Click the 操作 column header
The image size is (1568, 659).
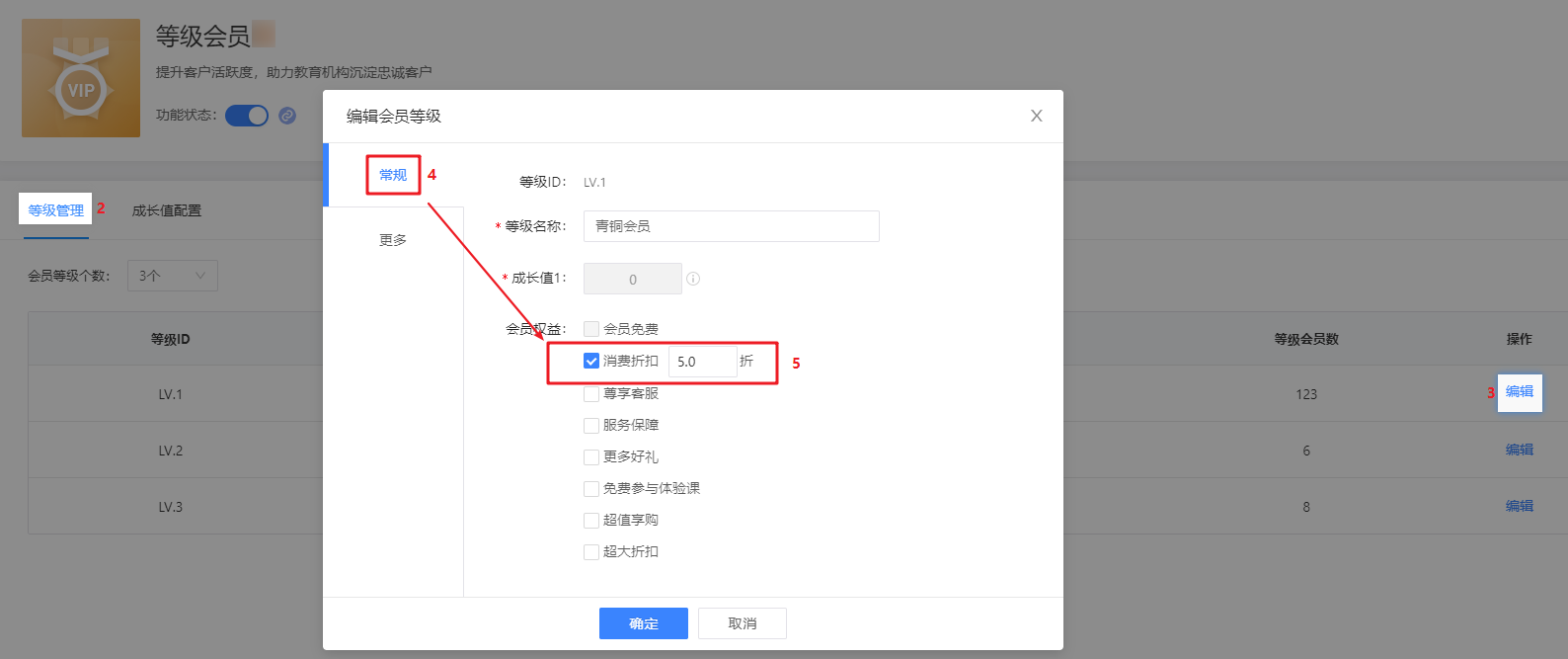click(x=1520, y=339)
